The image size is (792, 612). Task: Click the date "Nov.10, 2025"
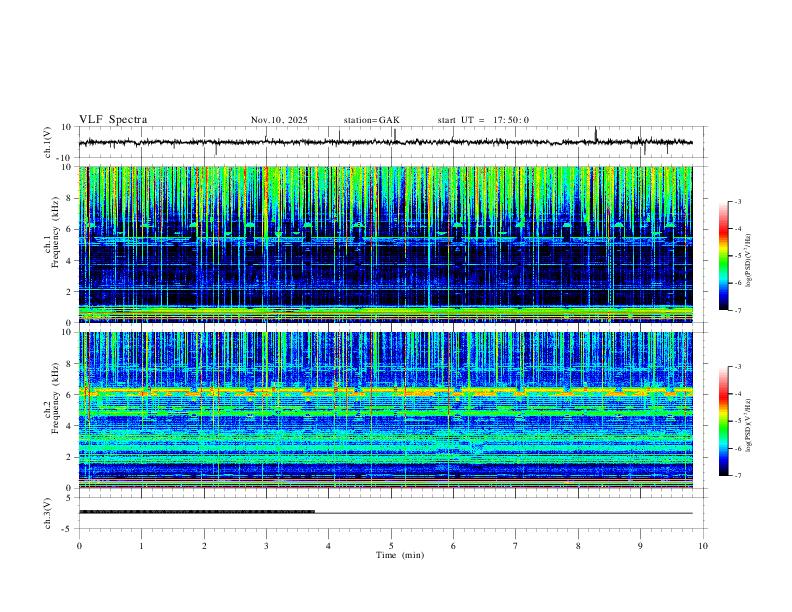click(x=279, y=120)
